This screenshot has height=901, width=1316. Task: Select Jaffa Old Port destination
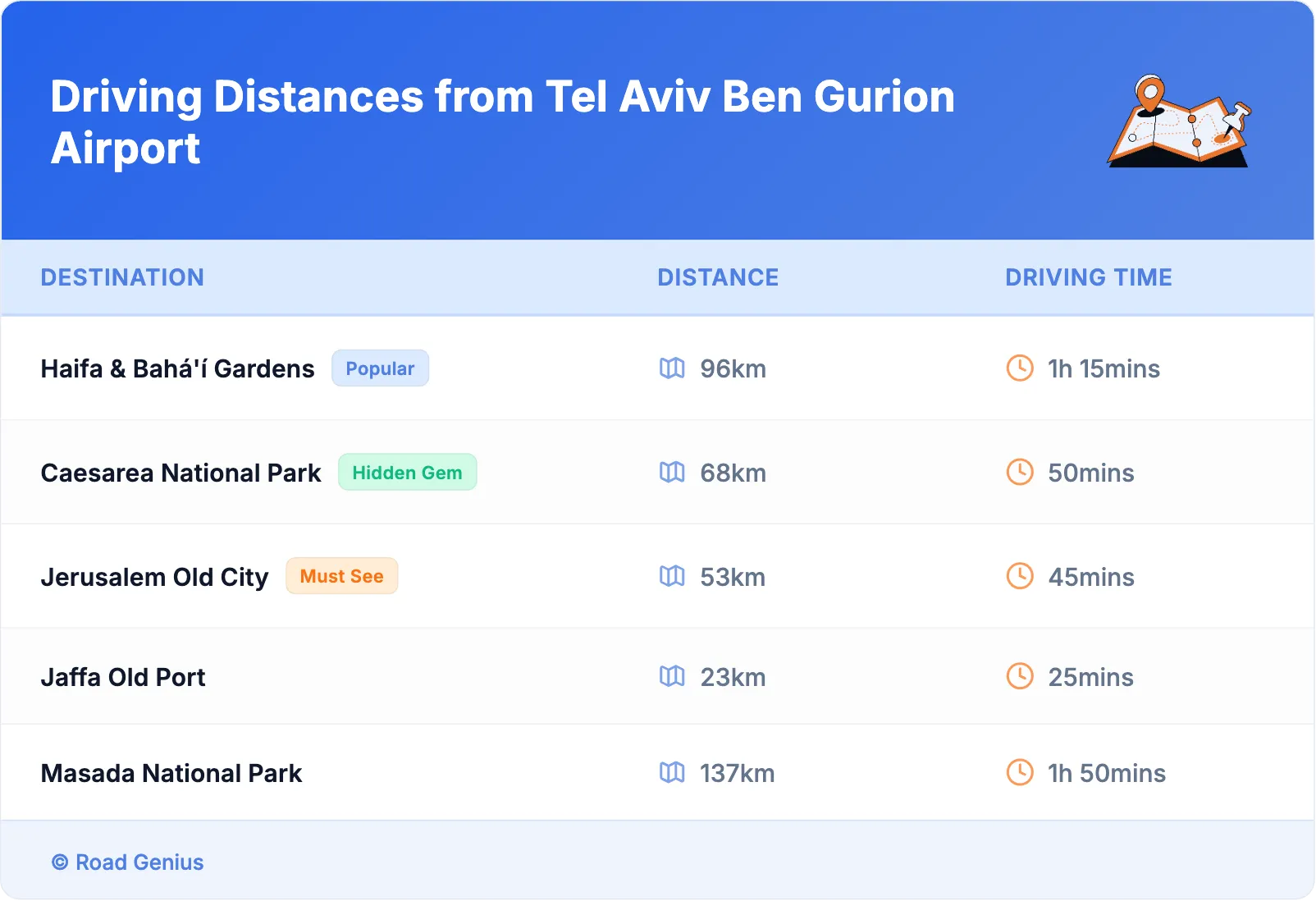pos(123,678)
